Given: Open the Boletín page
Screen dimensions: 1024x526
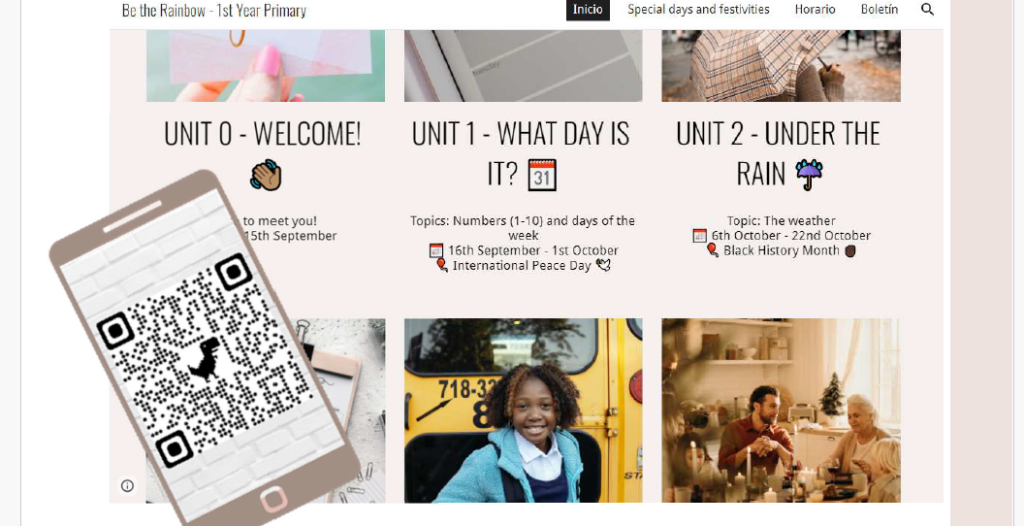Looking at the screenshot, I should [x=879, y=9].
